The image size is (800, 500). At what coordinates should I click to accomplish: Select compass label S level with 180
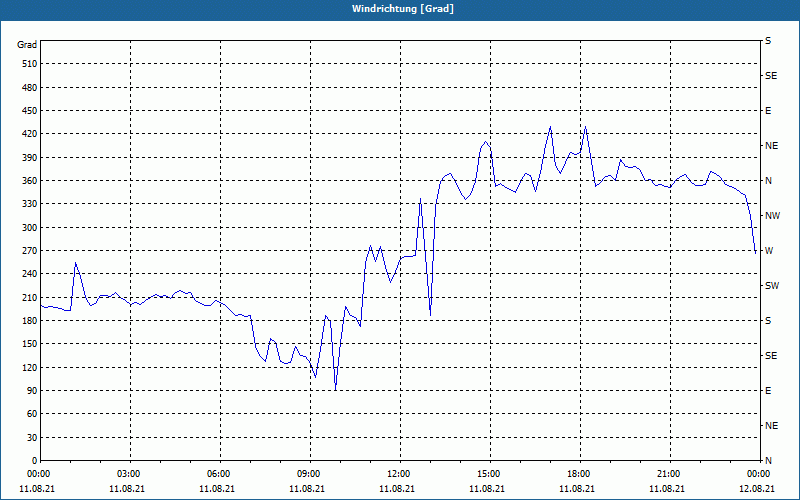pyautogui.click(x=768, y=321)
